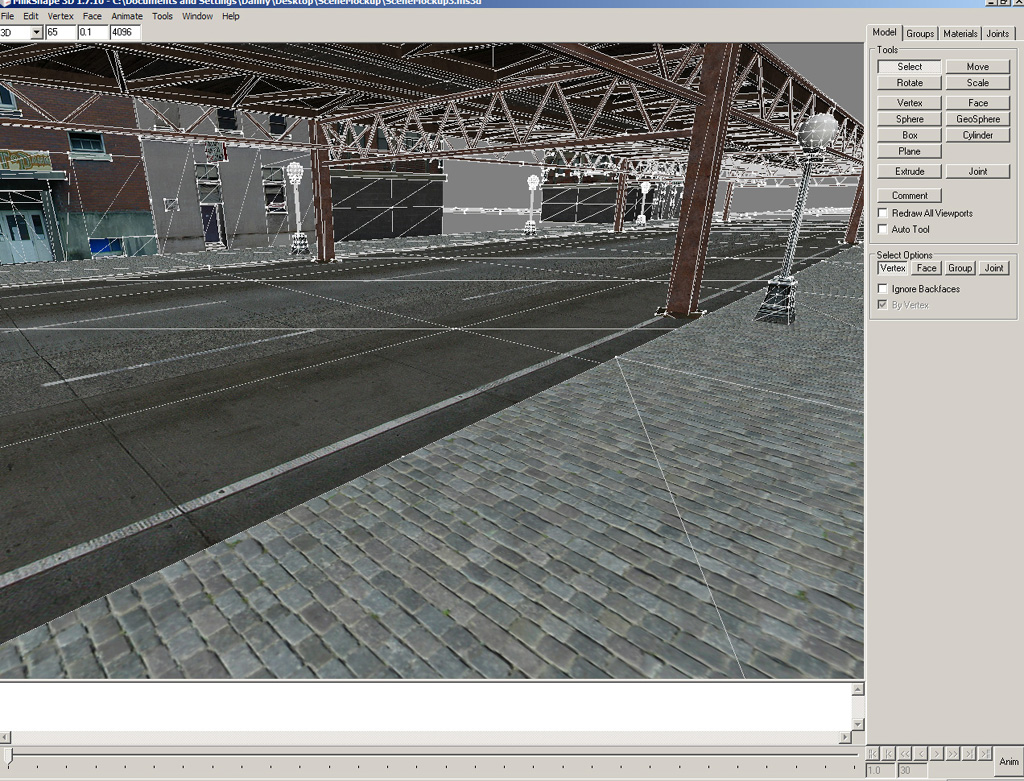
Task: Activate the Extrude tool
Action: point(909,171)
